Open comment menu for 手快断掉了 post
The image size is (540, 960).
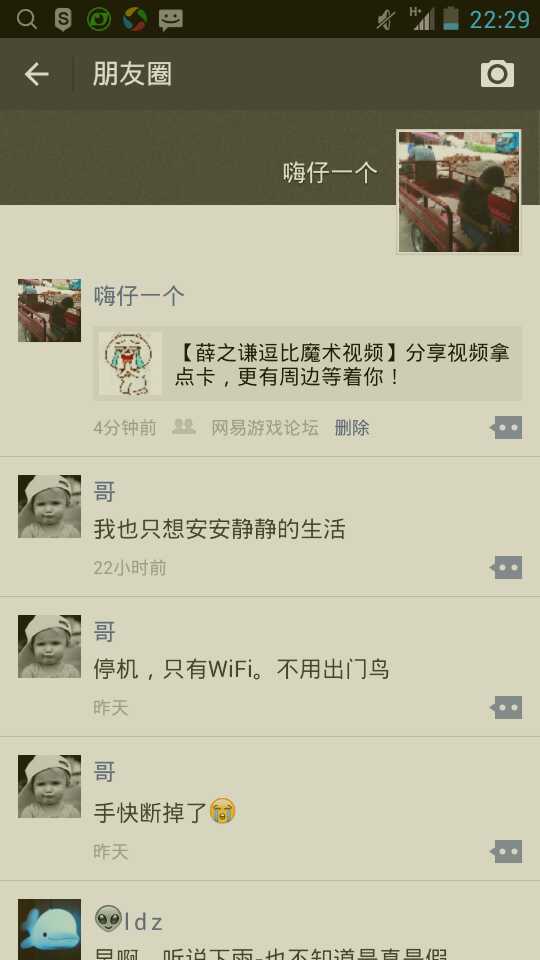coord(506,851)
